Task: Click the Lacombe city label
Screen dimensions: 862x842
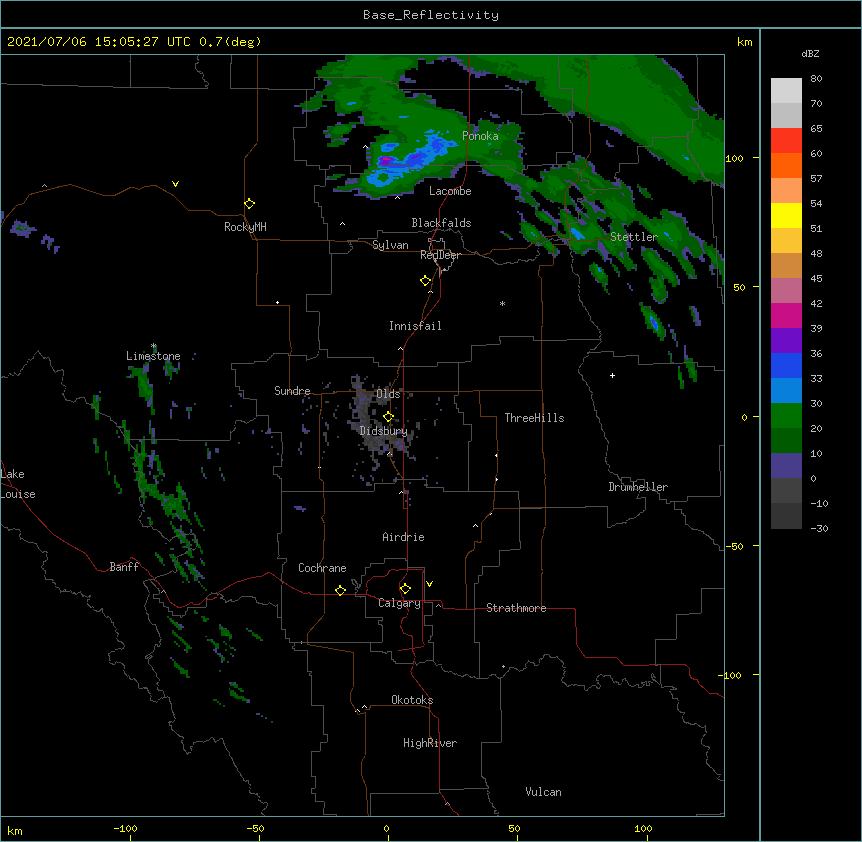Action: (x=450, y=191)
